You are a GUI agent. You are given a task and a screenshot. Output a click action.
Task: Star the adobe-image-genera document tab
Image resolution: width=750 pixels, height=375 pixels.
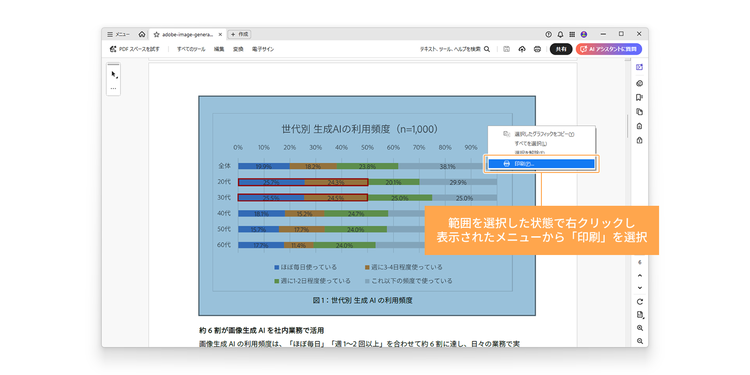(156, 34)
